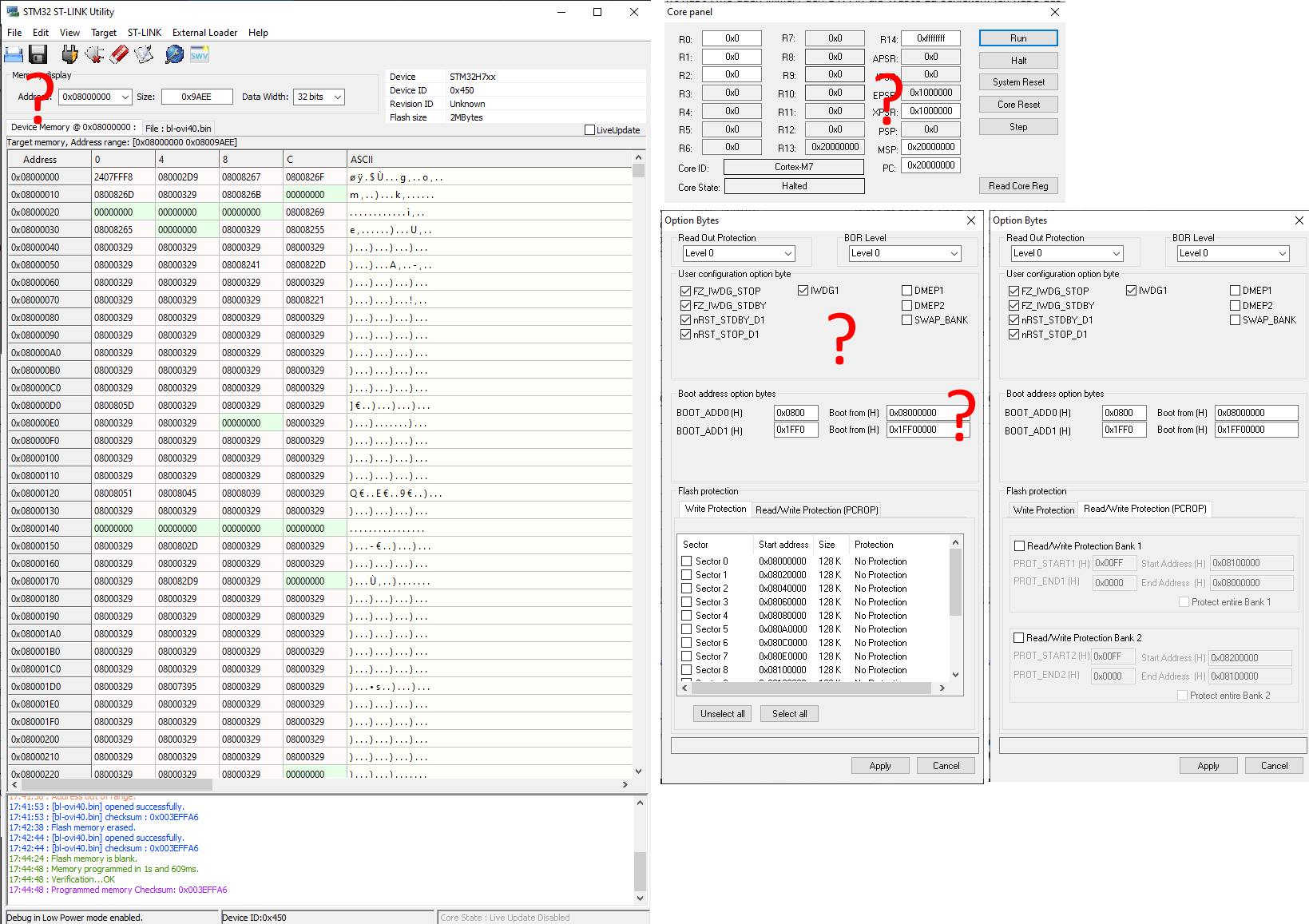Click Run in Core panel
The width and height of the screenshot is (1309, 924).
(x=1018, y=38)
